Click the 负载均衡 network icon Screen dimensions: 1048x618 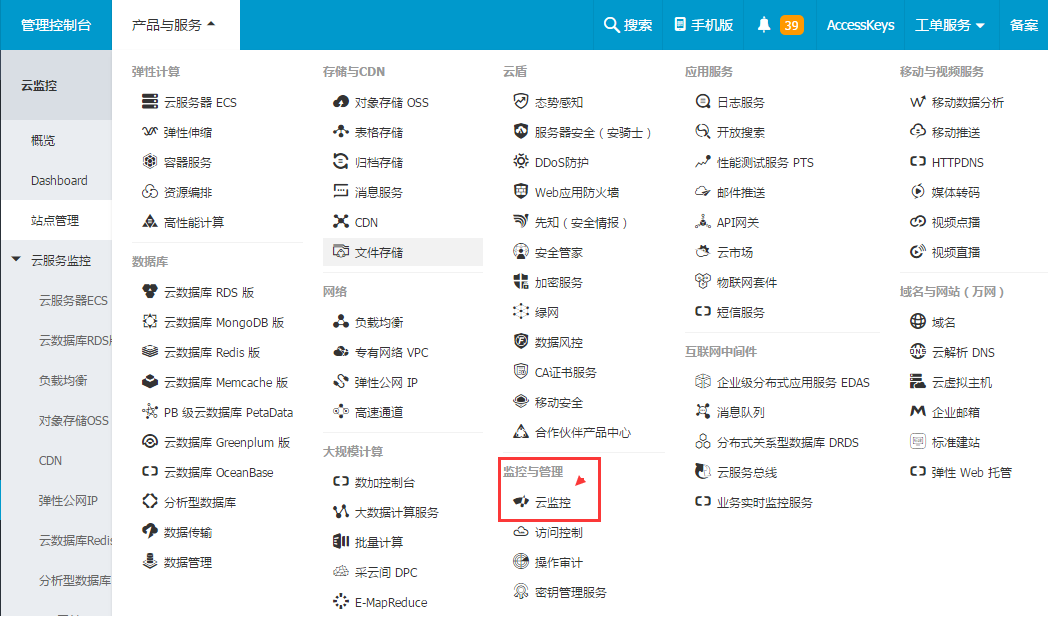pyautogui.click(x=340, y=322)
